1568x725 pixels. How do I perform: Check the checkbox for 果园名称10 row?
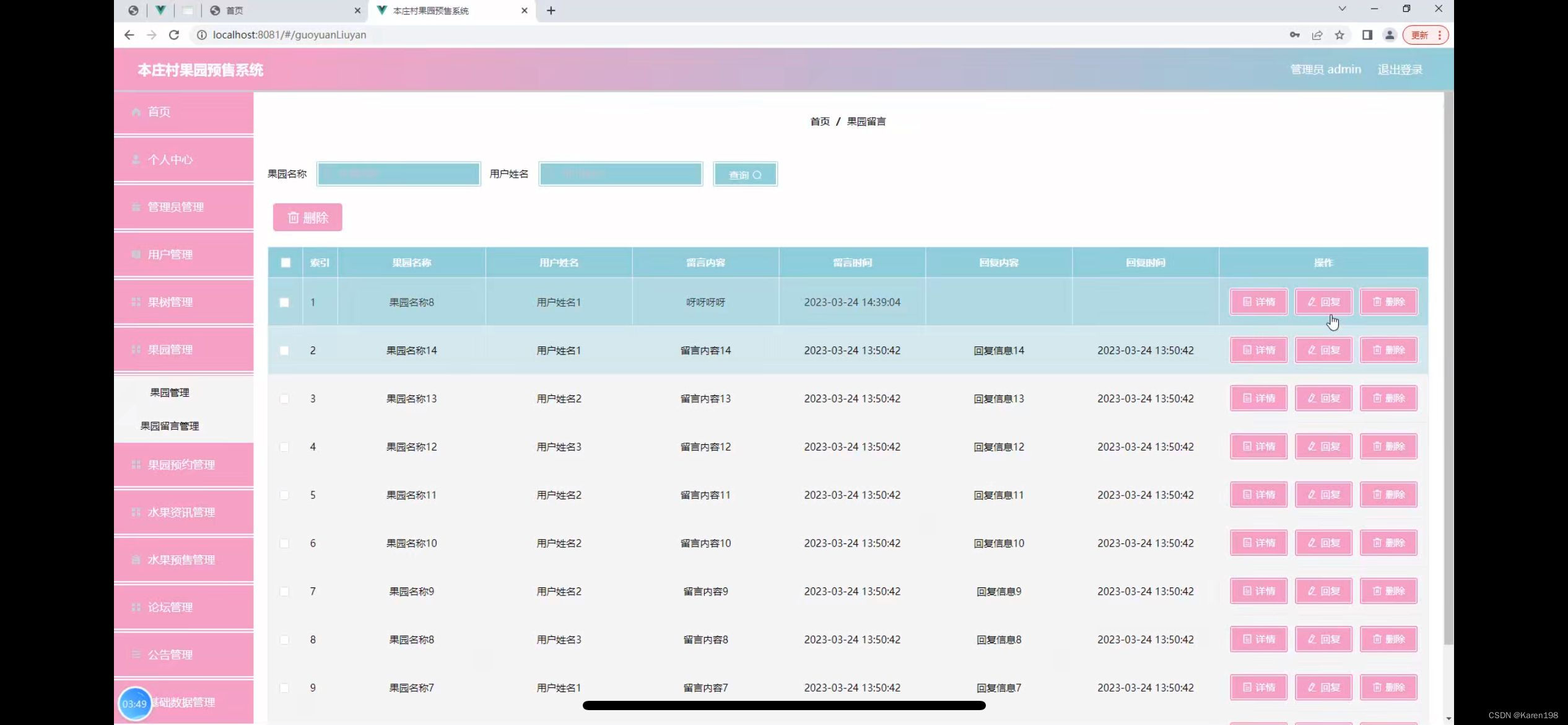tap(284, 543)
